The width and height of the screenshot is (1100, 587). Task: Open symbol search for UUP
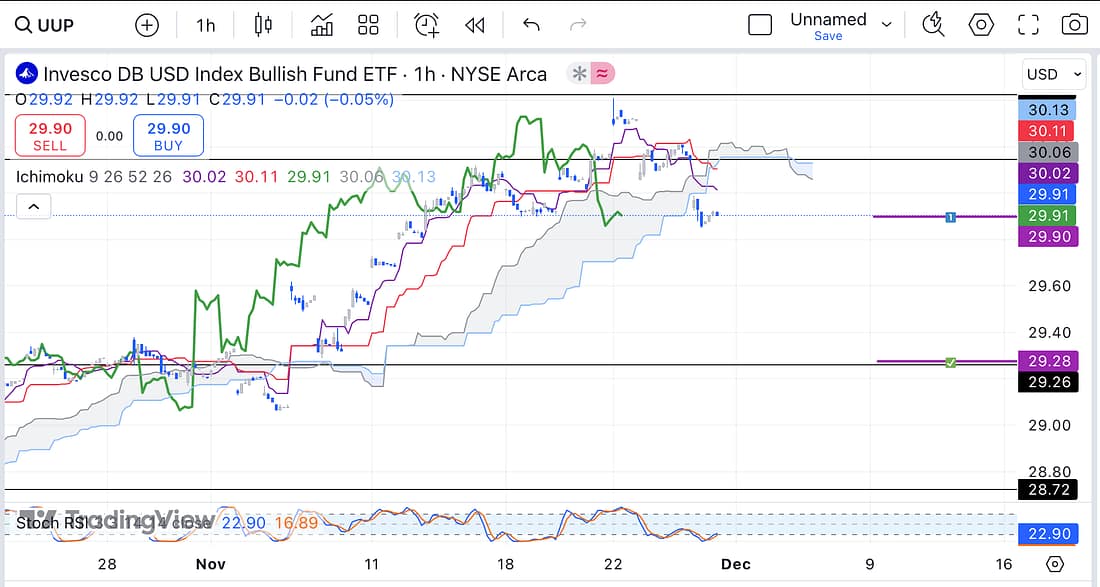tap(45, 25)
